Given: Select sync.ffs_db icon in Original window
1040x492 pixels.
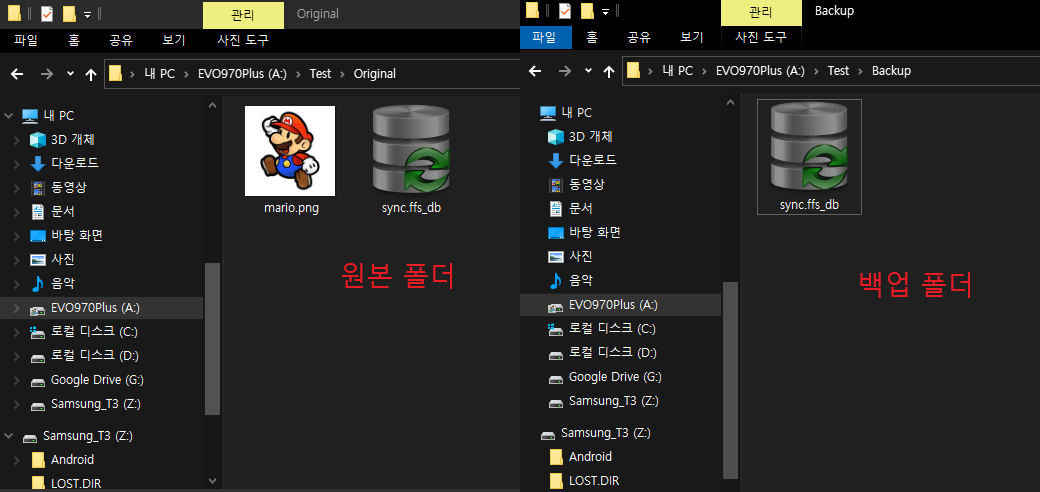Looking at the screenshot, I should pos(411,151).
